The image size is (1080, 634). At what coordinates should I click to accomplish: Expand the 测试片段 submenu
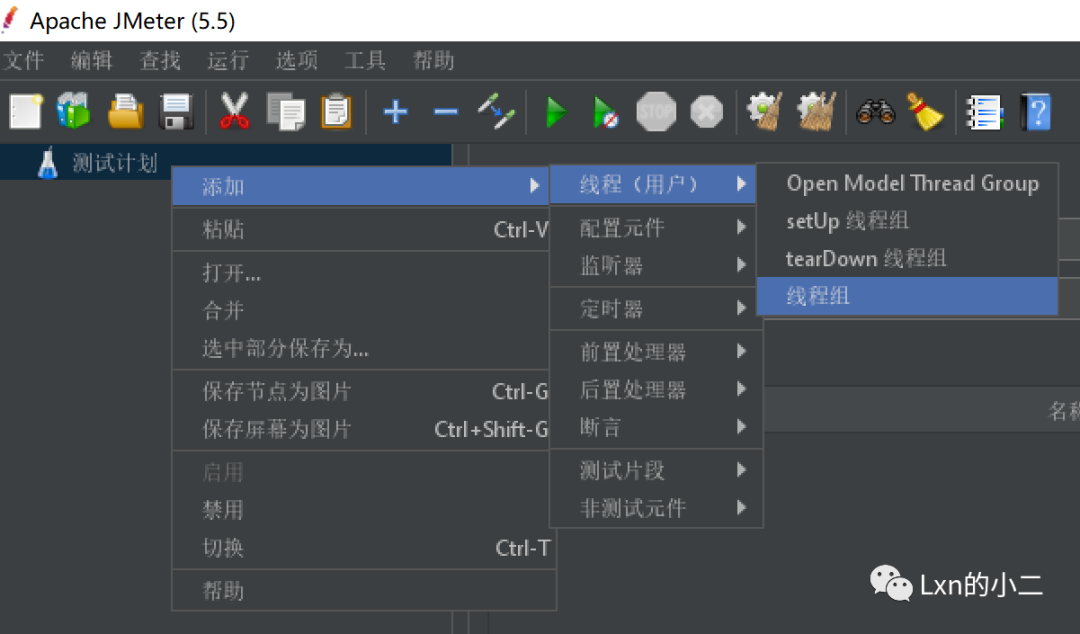pos(656,471)
